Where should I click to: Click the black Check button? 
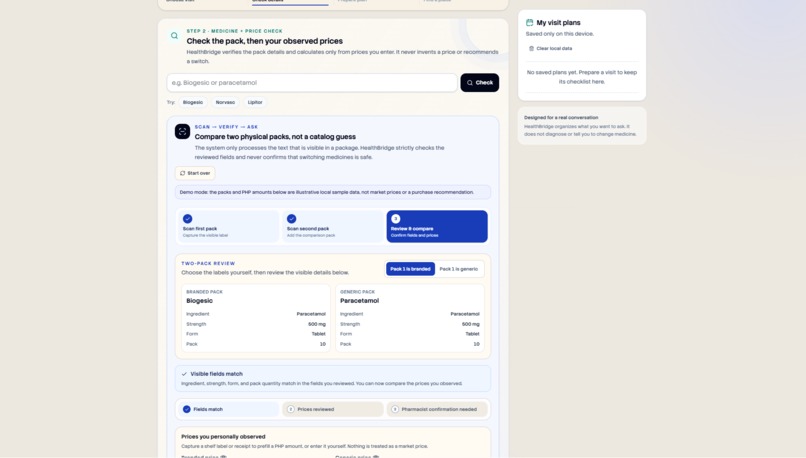pos(480,83)
